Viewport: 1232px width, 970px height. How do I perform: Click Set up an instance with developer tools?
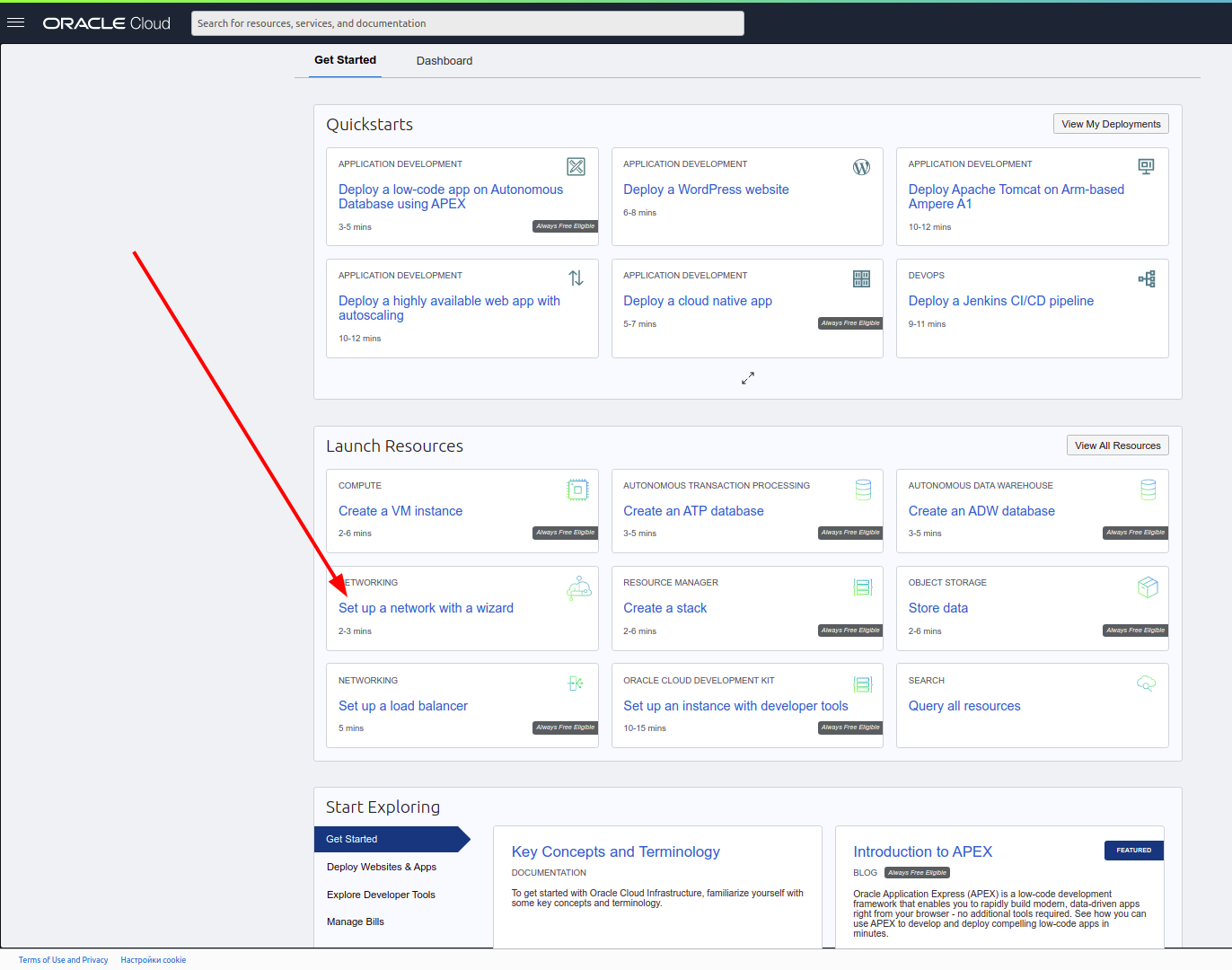[x=735, y=706]
